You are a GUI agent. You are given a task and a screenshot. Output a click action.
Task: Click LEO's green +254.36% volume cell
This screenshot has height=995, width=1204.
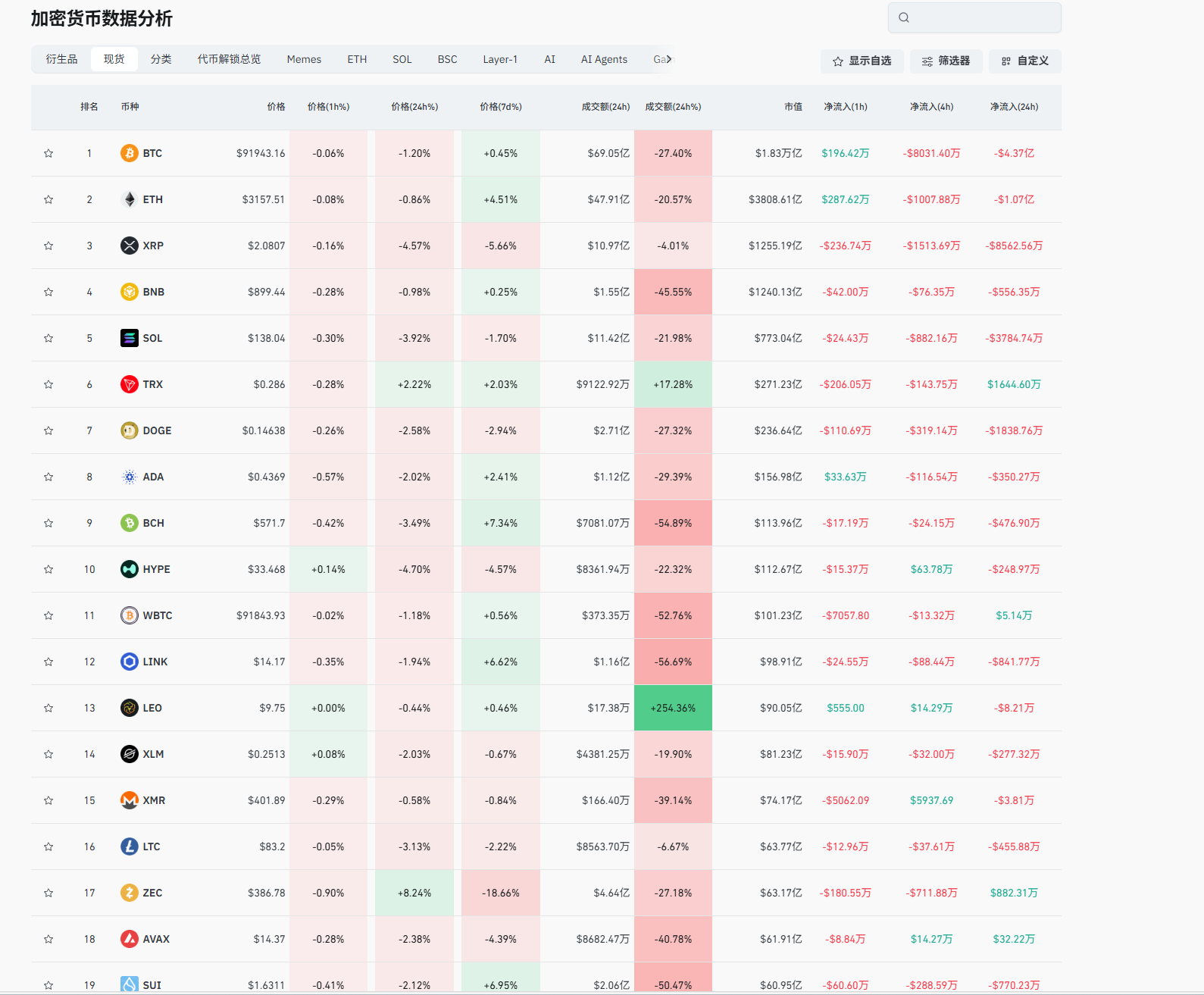point(673,708)
